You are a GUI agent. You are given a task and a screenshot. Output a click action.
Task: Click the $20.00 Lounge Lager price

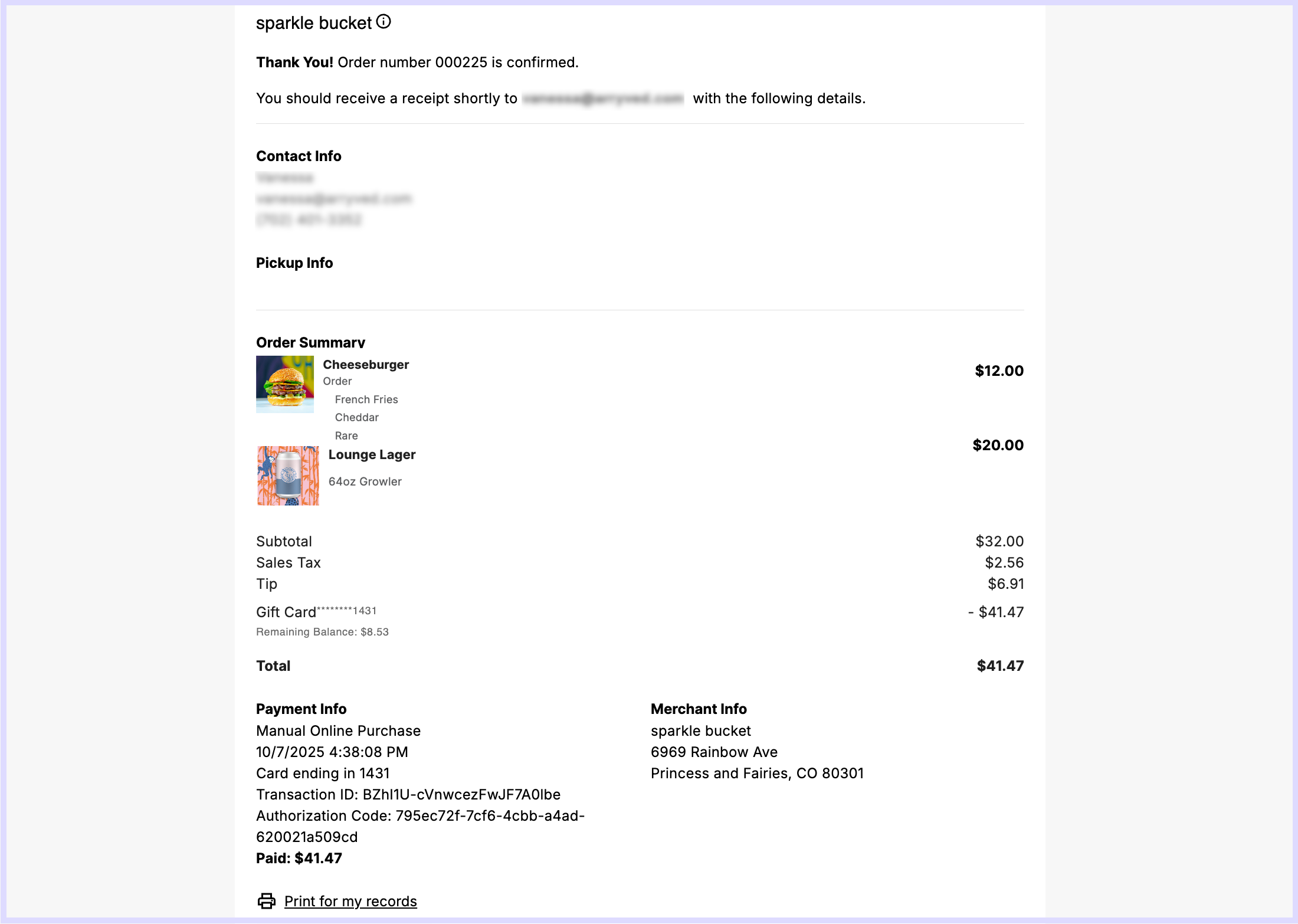coord(998,445)
